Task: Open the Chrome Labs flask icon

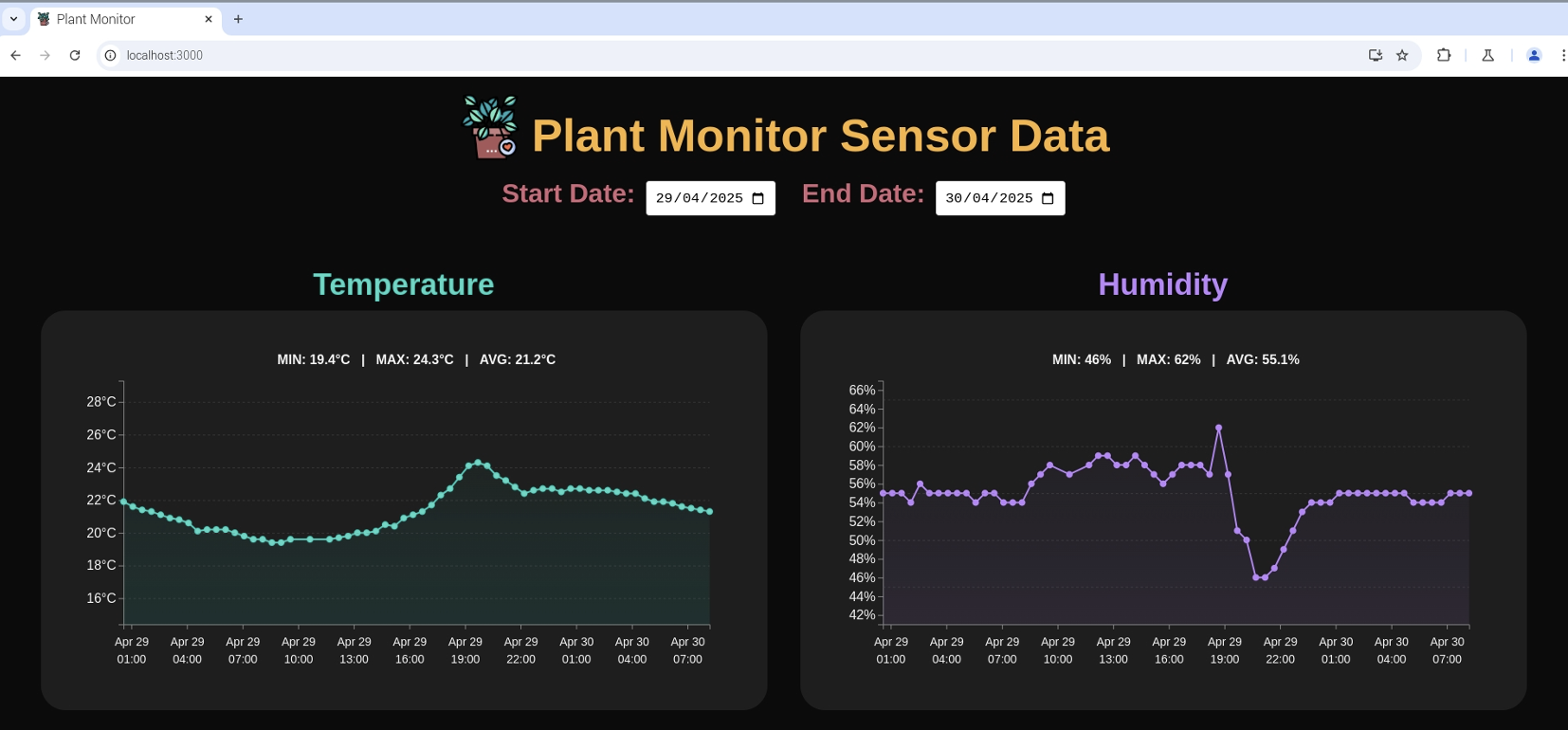Action: pyautogui.click(x=1488, y=56)
